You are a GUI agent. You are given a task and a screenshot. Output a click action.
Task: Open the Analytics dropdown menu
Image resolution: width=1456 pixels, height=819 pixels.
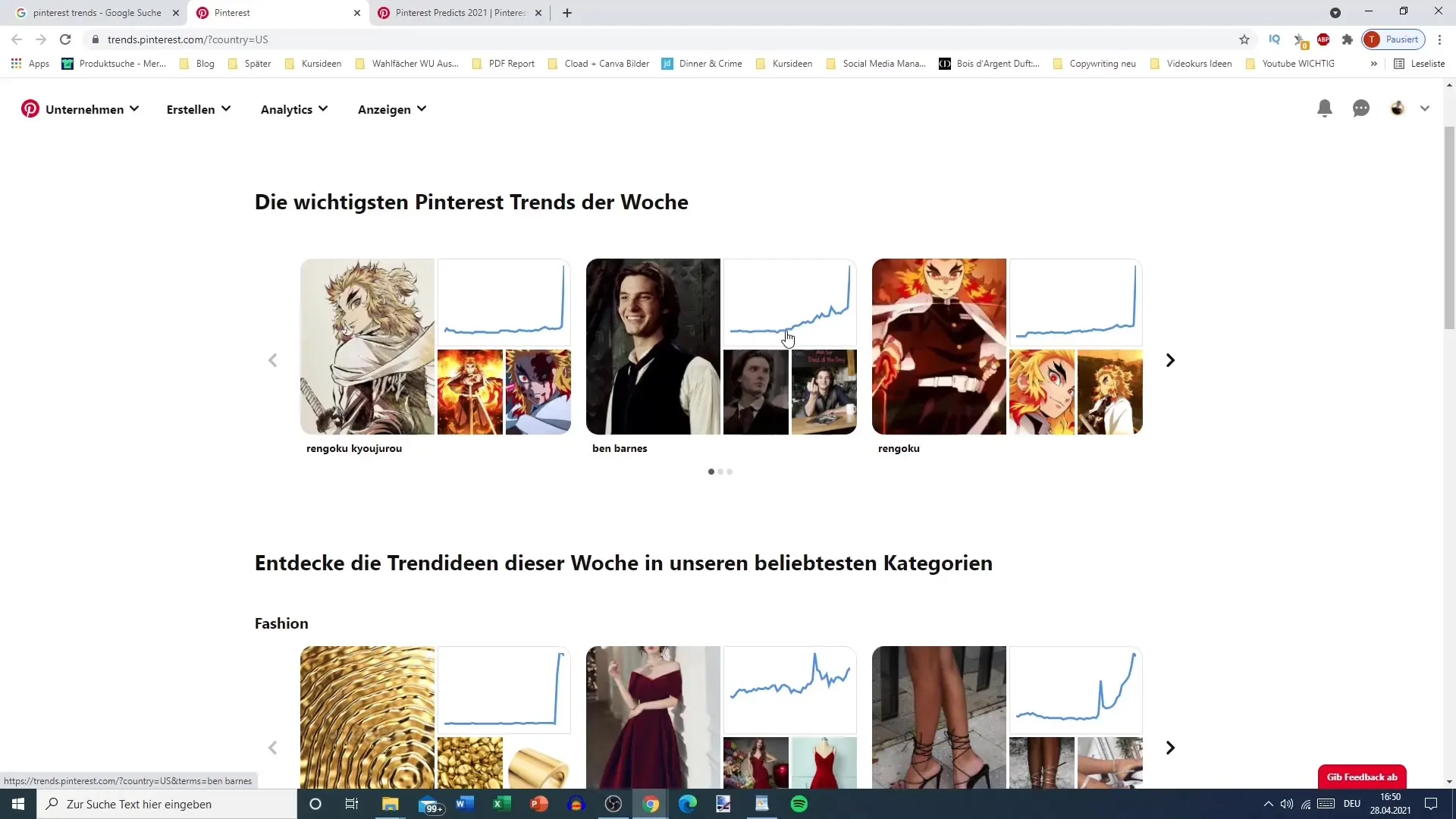pyautogui.click(x=294, y=109)
